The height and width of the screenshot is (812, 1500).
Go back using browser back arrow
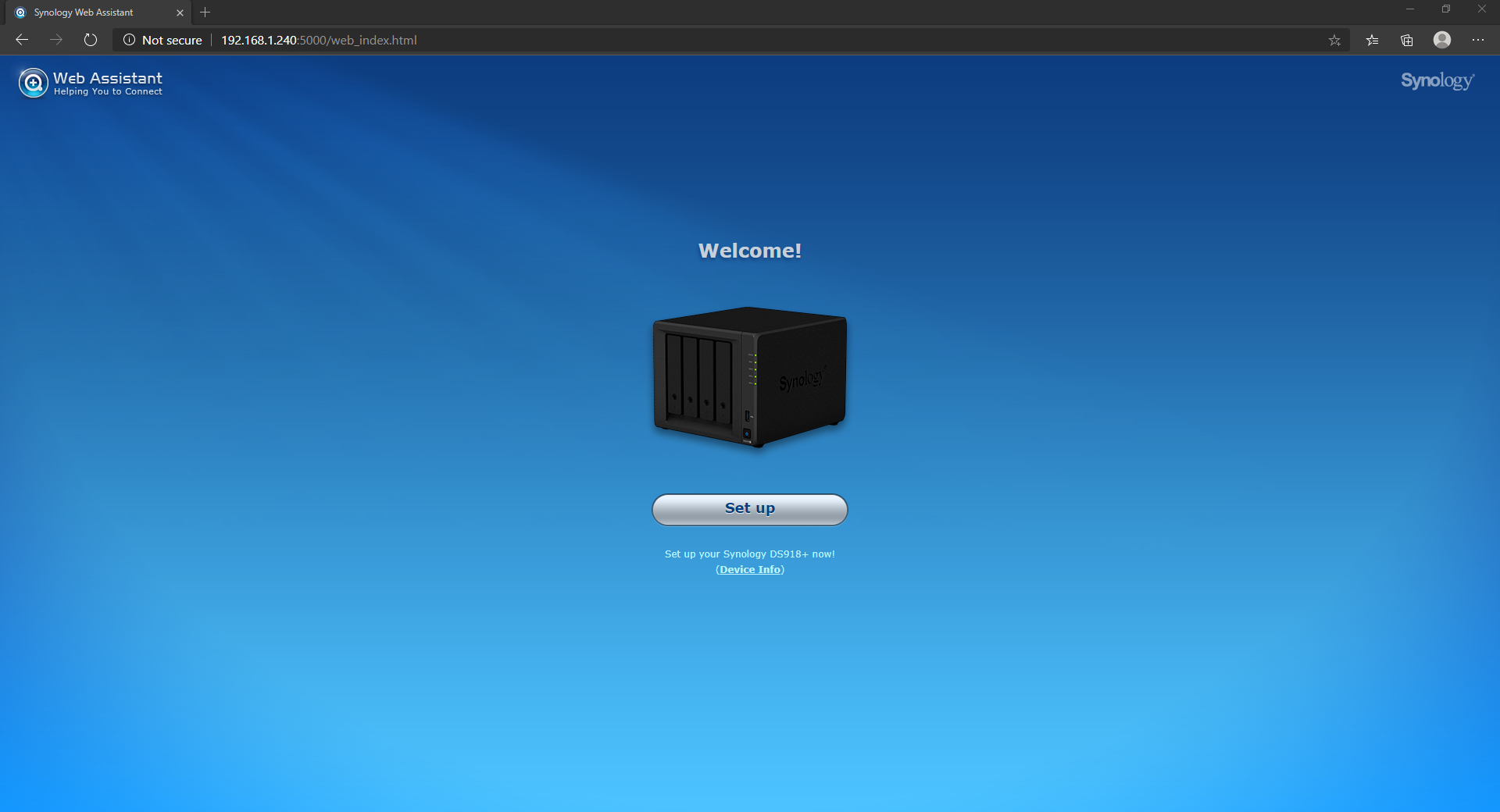[22, 40]
